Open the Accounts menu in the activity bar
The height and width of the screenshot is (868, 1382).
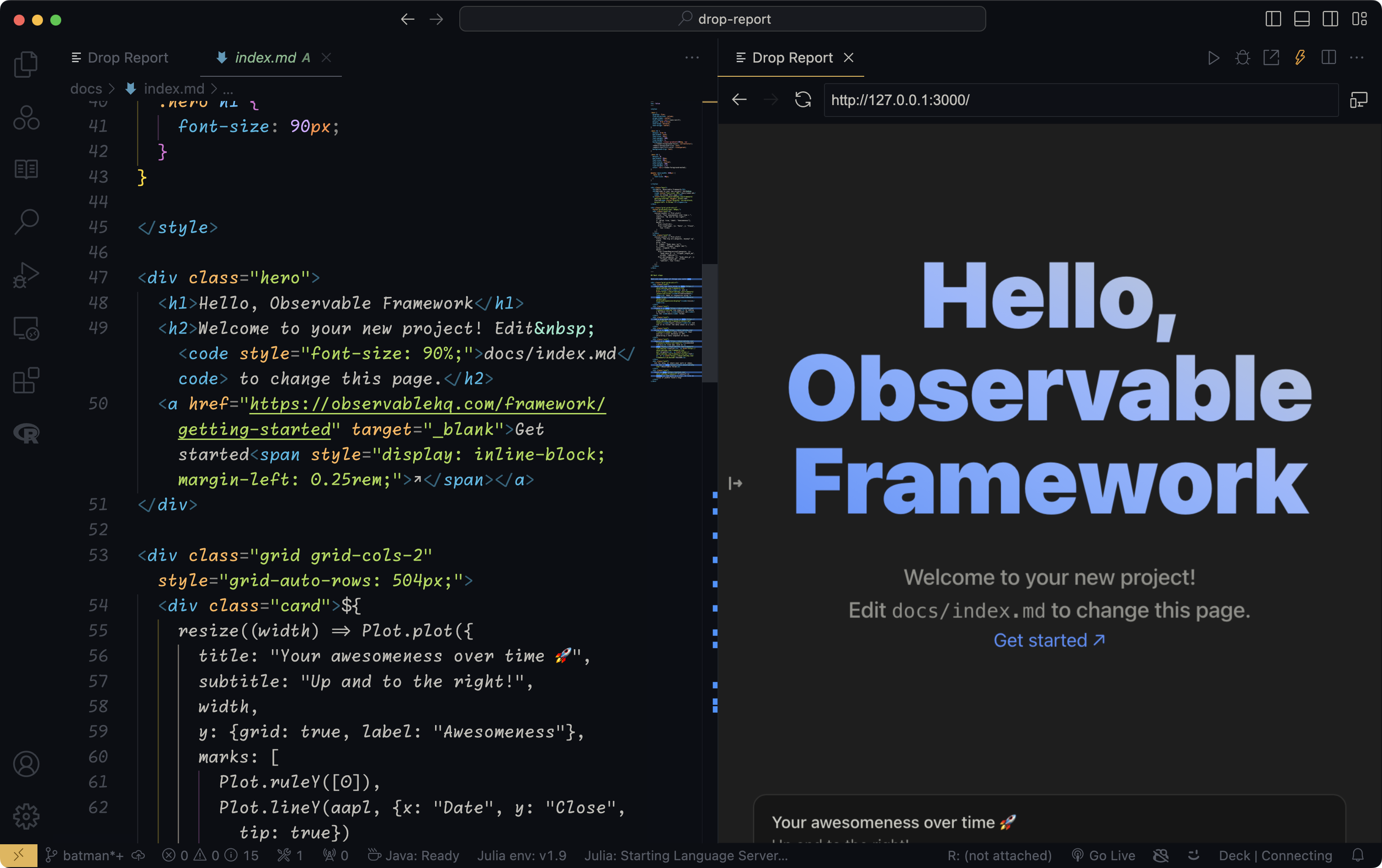pyautogui.click(x=26, y=763)
